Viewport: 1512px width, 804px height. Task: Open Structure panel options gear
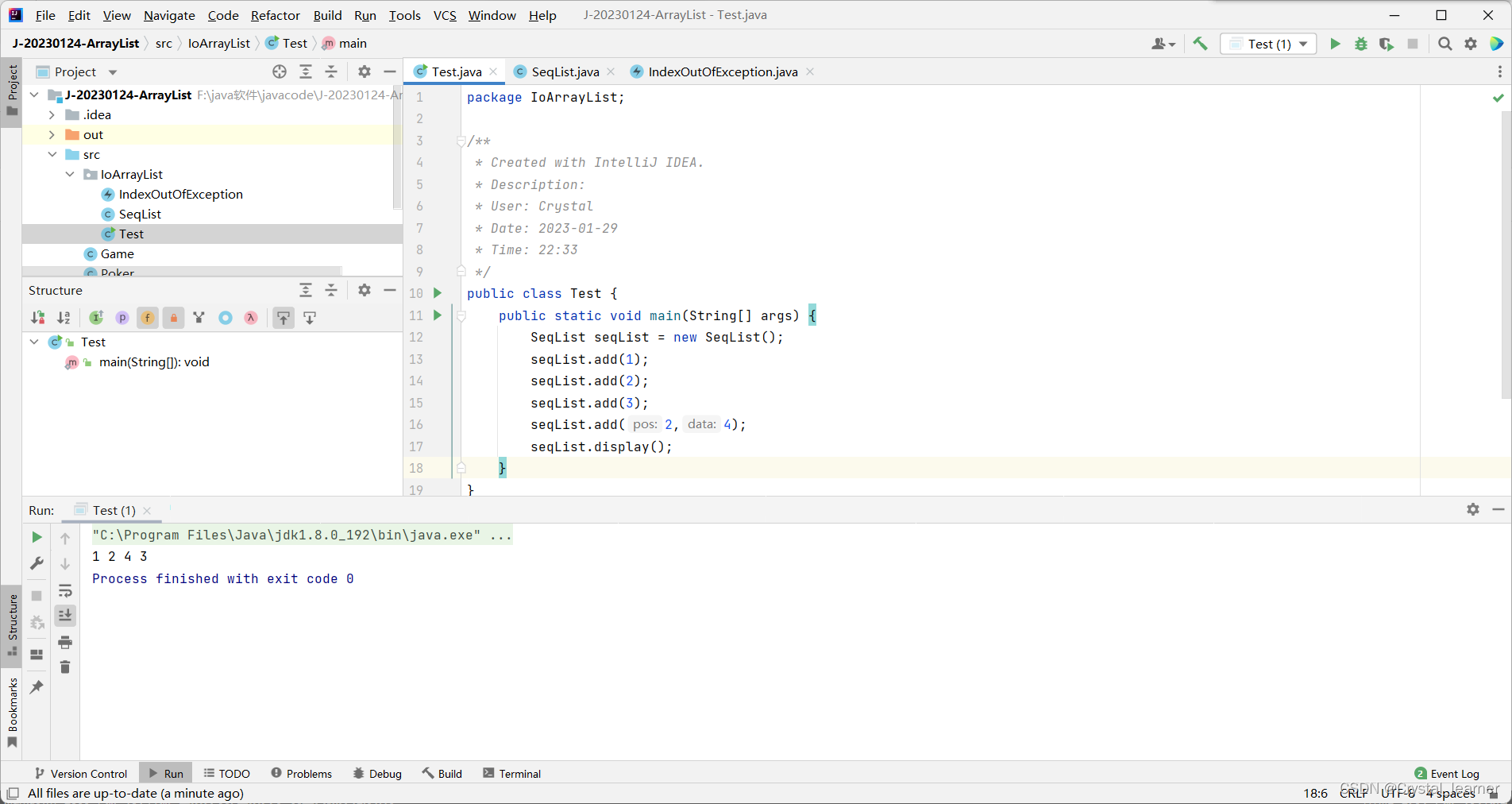click(364, 290)
